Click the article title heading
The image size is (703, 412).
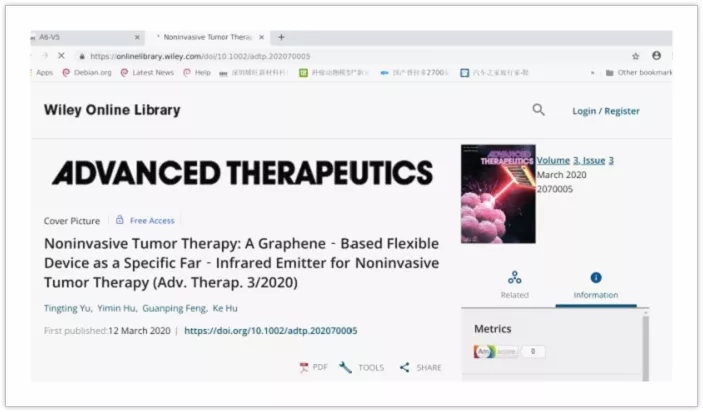click(x=242, y=263)
